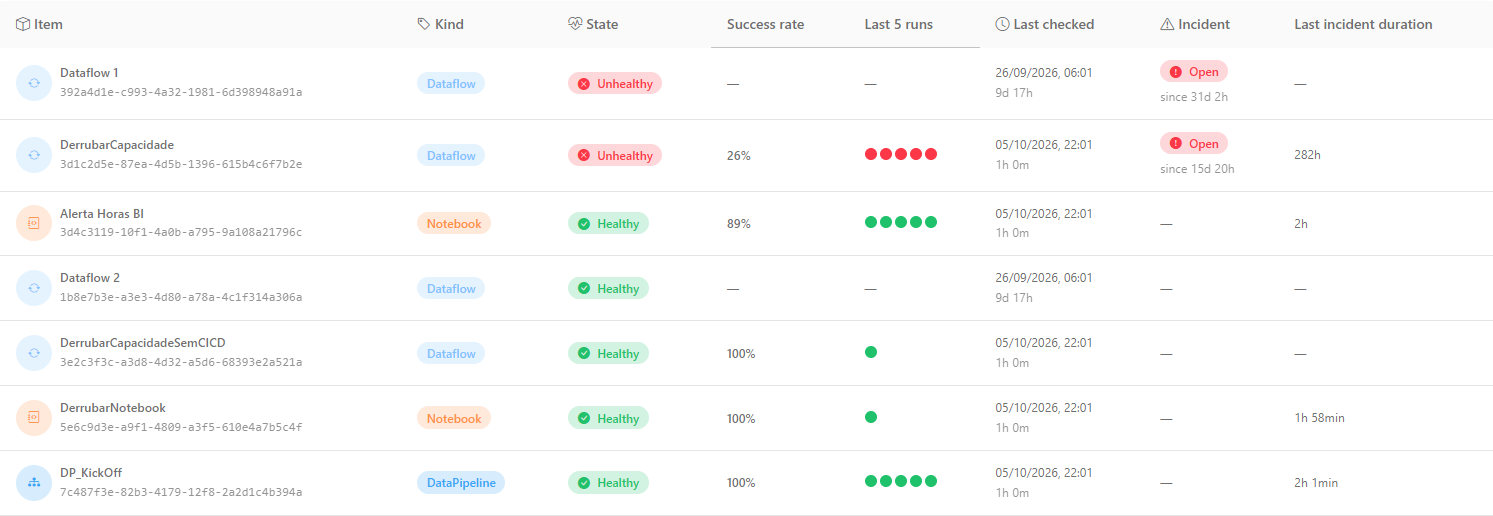The height and width of the screenshot is (516, 1493).
Task: Click the ID 392a4d1e-c993-4a32-1981-6d398948a91a
Action: click(181, 92)
